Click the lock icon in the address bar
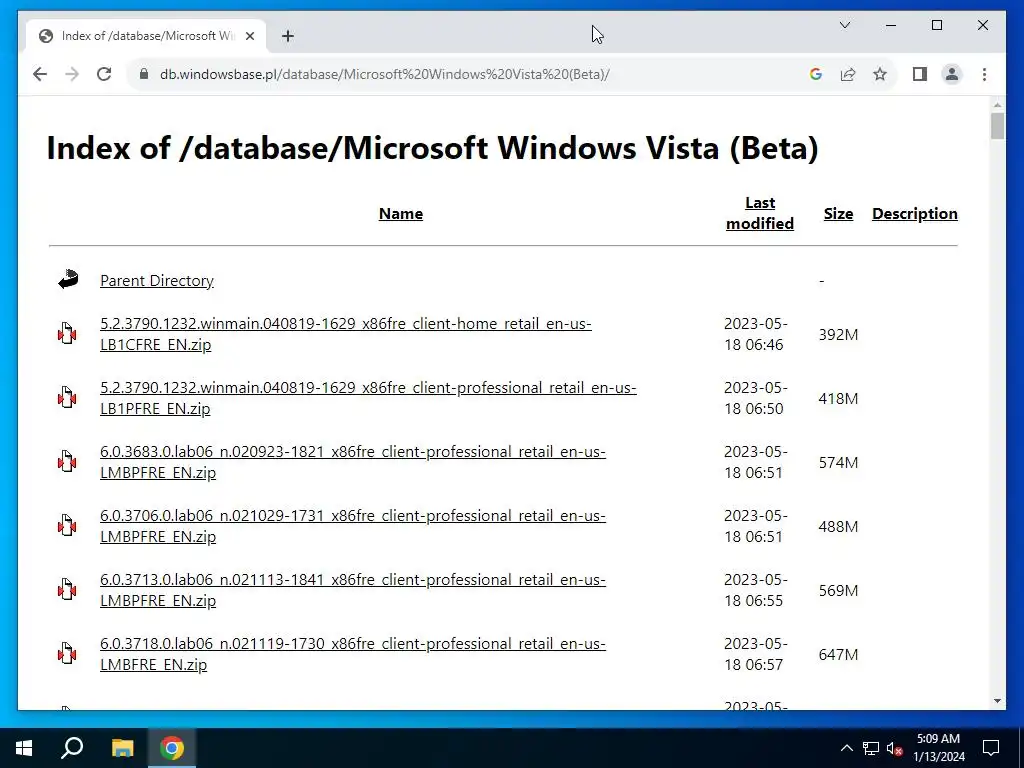 [x=144, y=74]
